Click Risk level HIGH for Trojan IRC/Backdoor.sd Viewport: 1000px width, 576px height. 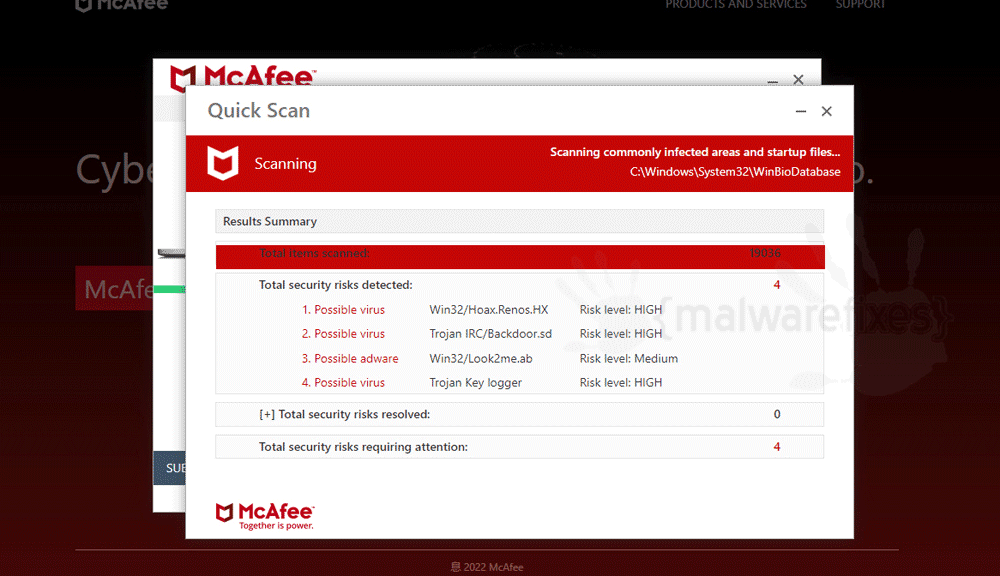[x=621, y=334]
